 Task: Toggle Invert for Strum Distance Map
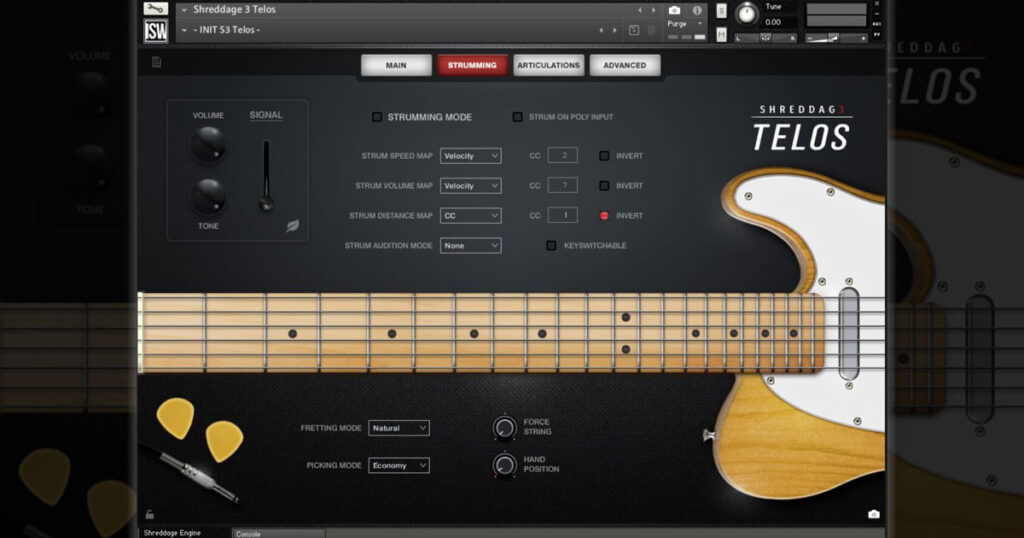point(604,216)
